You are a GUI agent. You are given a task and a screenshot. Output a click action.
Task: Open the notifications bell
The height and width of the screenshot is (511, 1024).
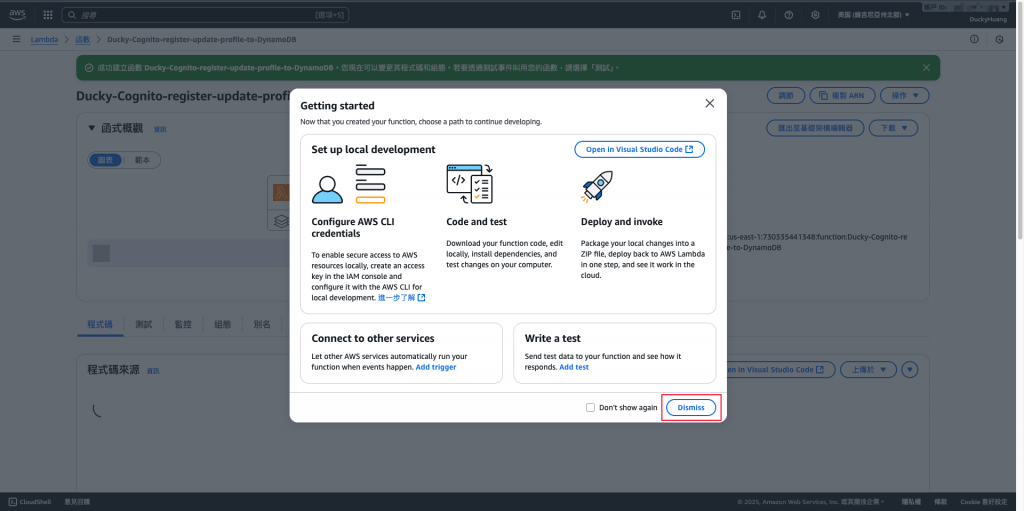coord(762,14)
